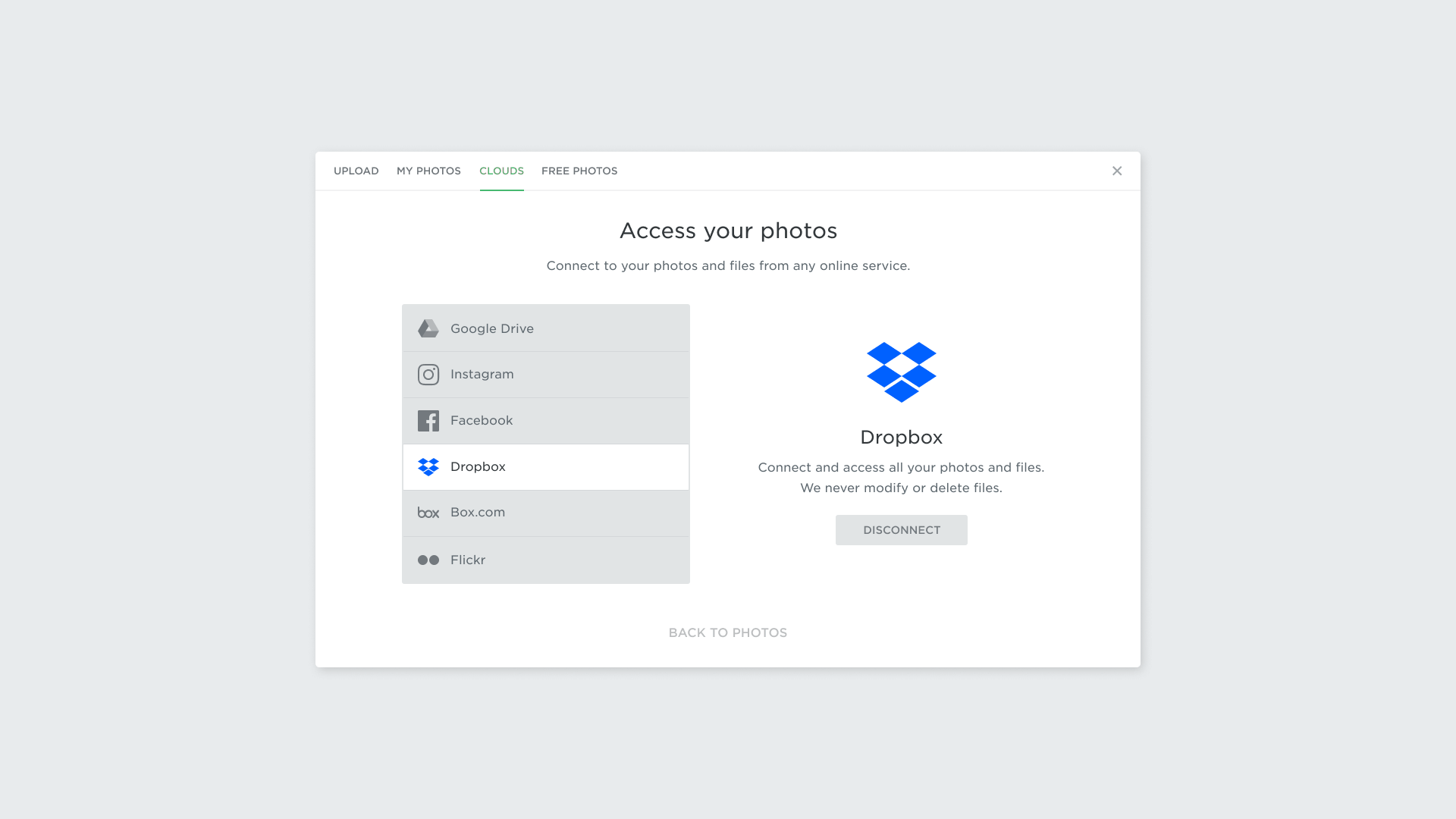Open the My Photos tab
Screen dimensions: 1456x819
click(x=428, y=171)
